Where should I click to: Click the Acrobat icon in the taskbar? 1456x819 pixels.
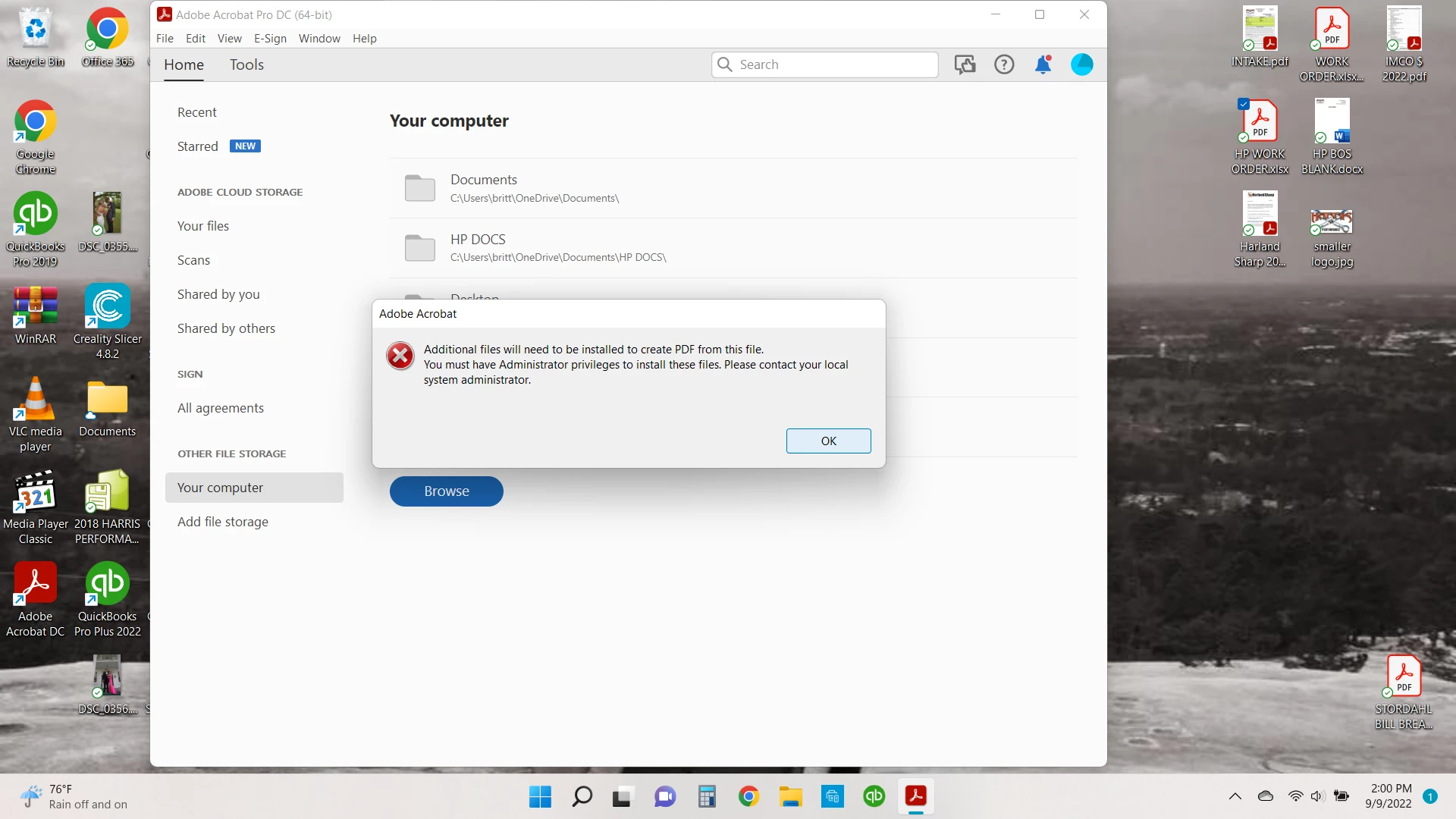[x=915, y=796]
